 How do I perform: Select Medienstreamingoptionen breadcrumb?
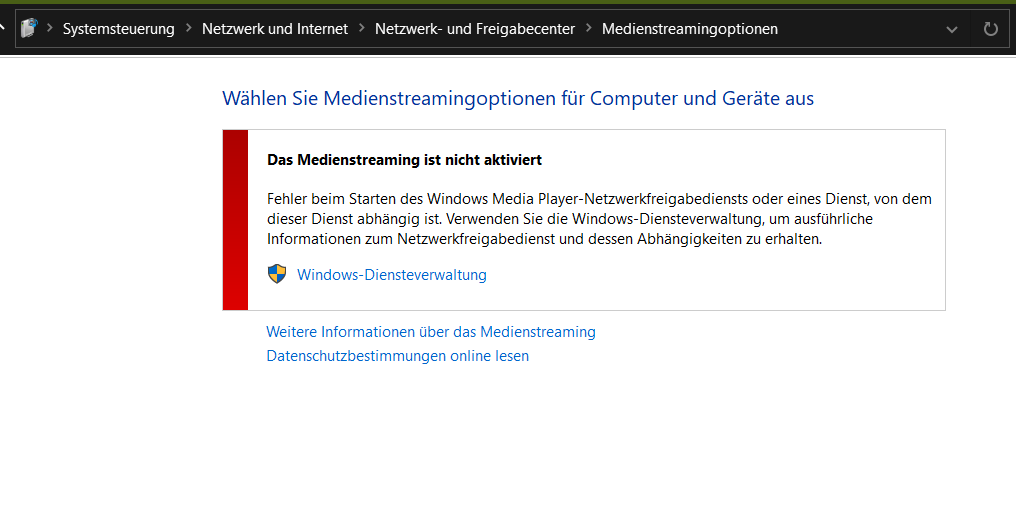689,29
